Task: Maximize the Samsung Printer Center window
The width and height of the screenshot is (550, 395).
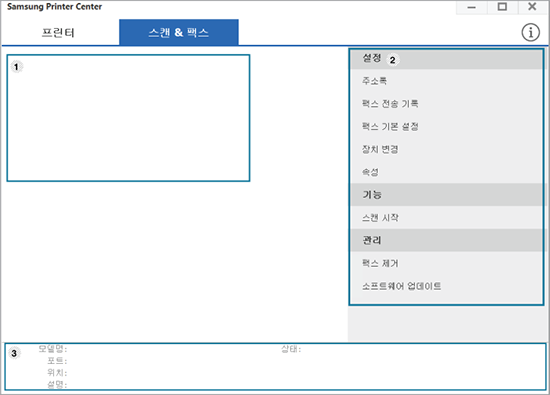Action: click(x=502, y=7)
